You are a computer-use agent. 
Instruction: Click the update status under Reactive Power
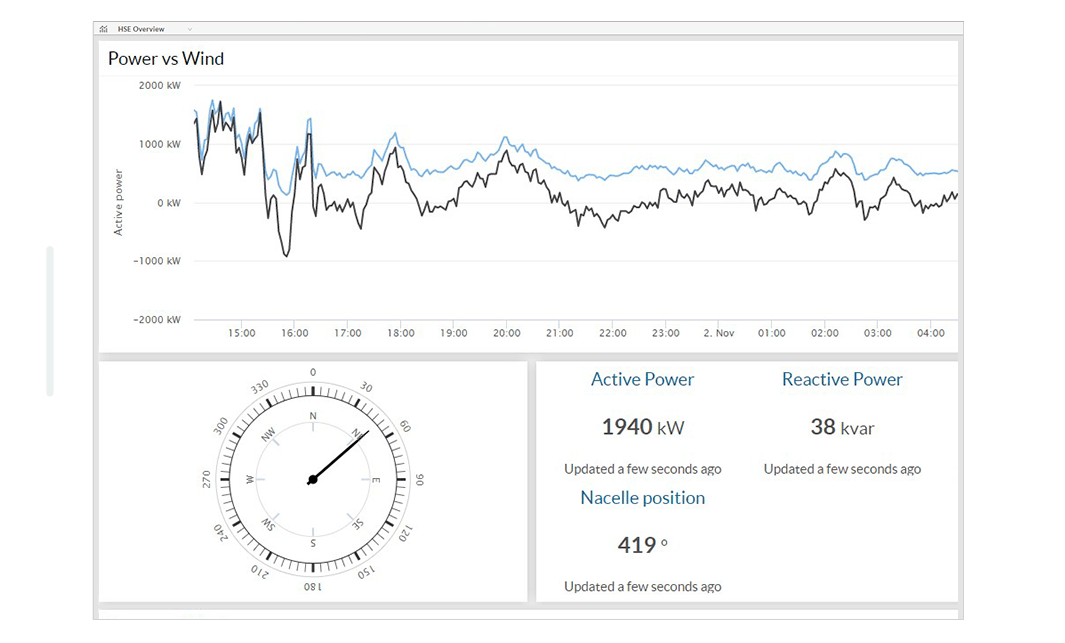[x=842, y=469]
